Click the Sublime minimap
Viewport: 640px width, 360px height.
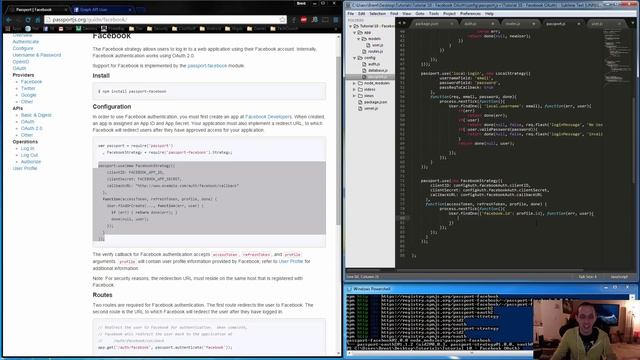point(618,57)
